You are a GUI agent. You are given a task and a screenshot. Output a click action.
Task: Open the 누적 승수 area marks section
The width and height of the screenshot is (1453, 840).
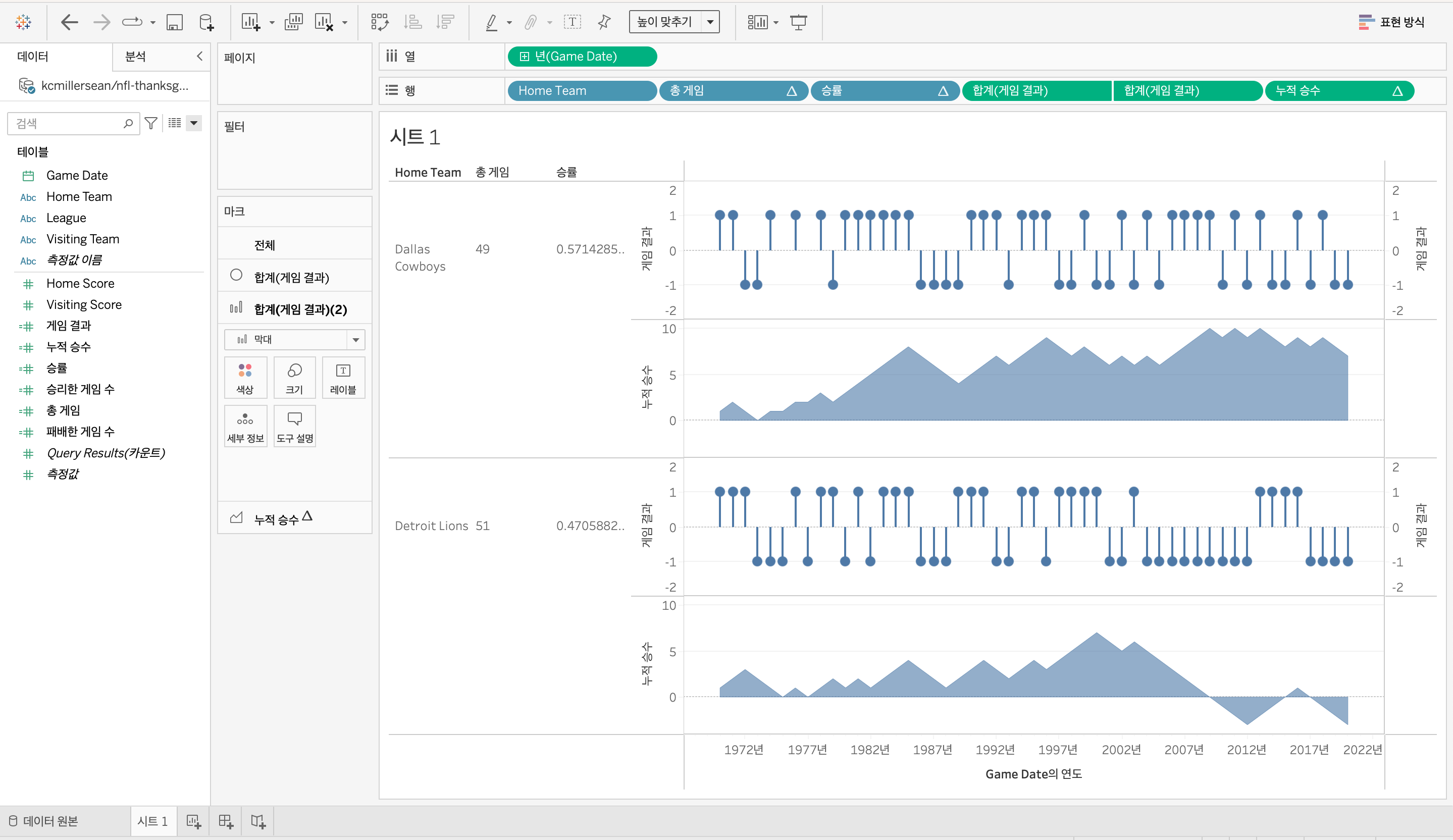coord(295,518)
